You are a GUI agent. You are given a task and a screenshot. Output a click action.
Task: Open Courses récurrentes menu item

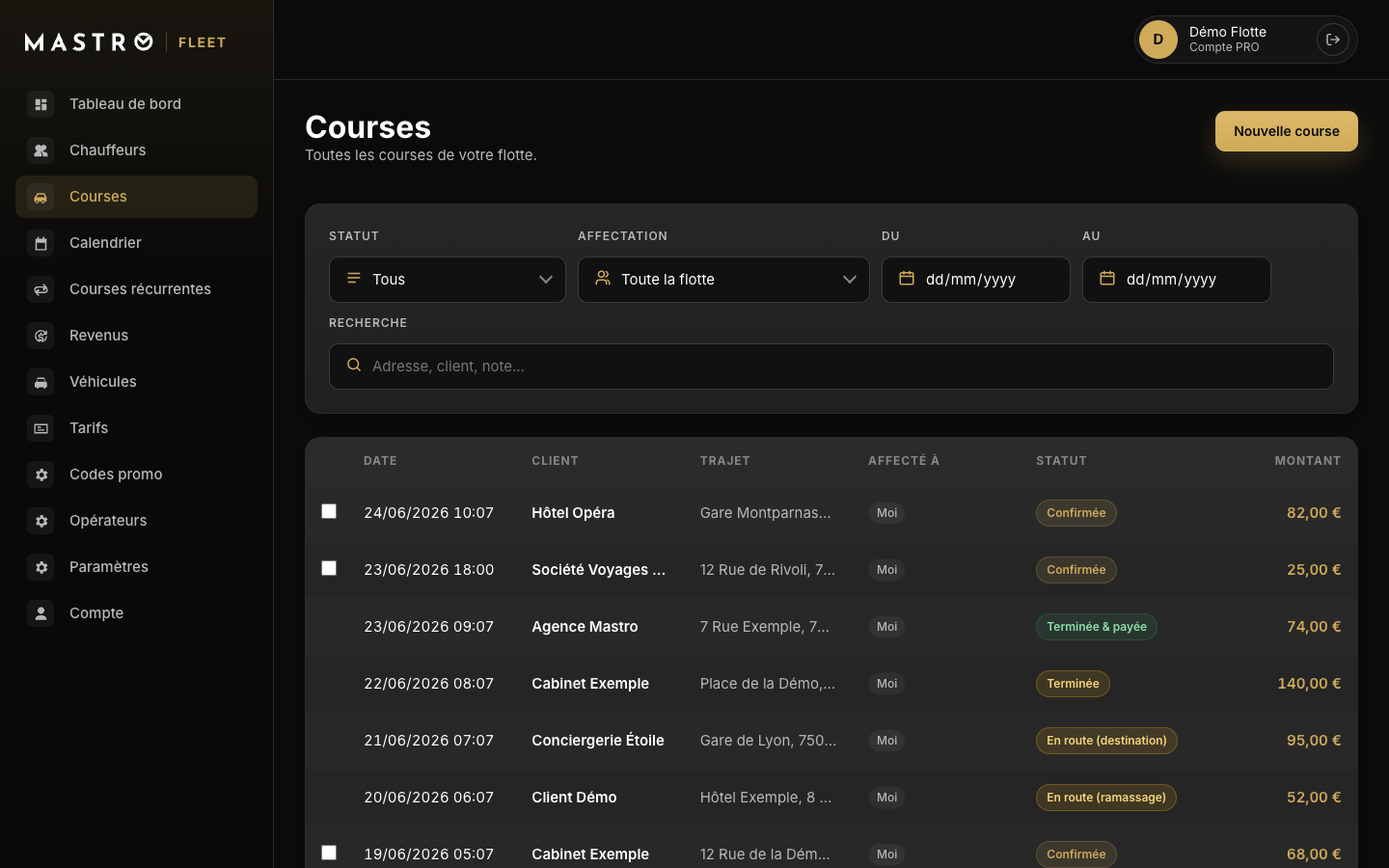(136, 289)
